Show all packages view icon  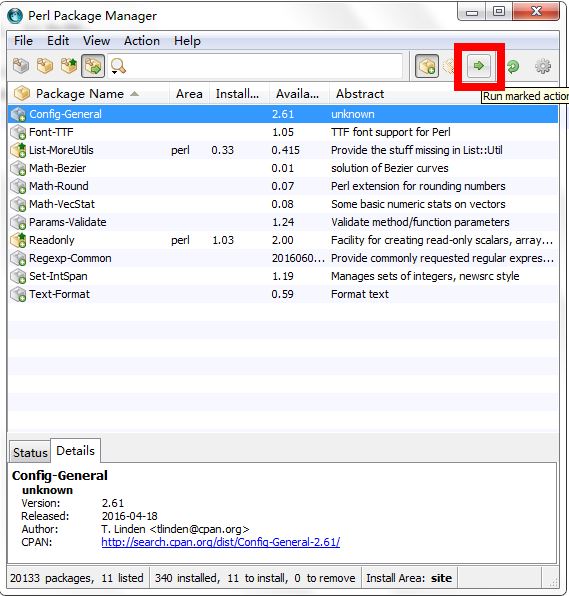[21, 66]
